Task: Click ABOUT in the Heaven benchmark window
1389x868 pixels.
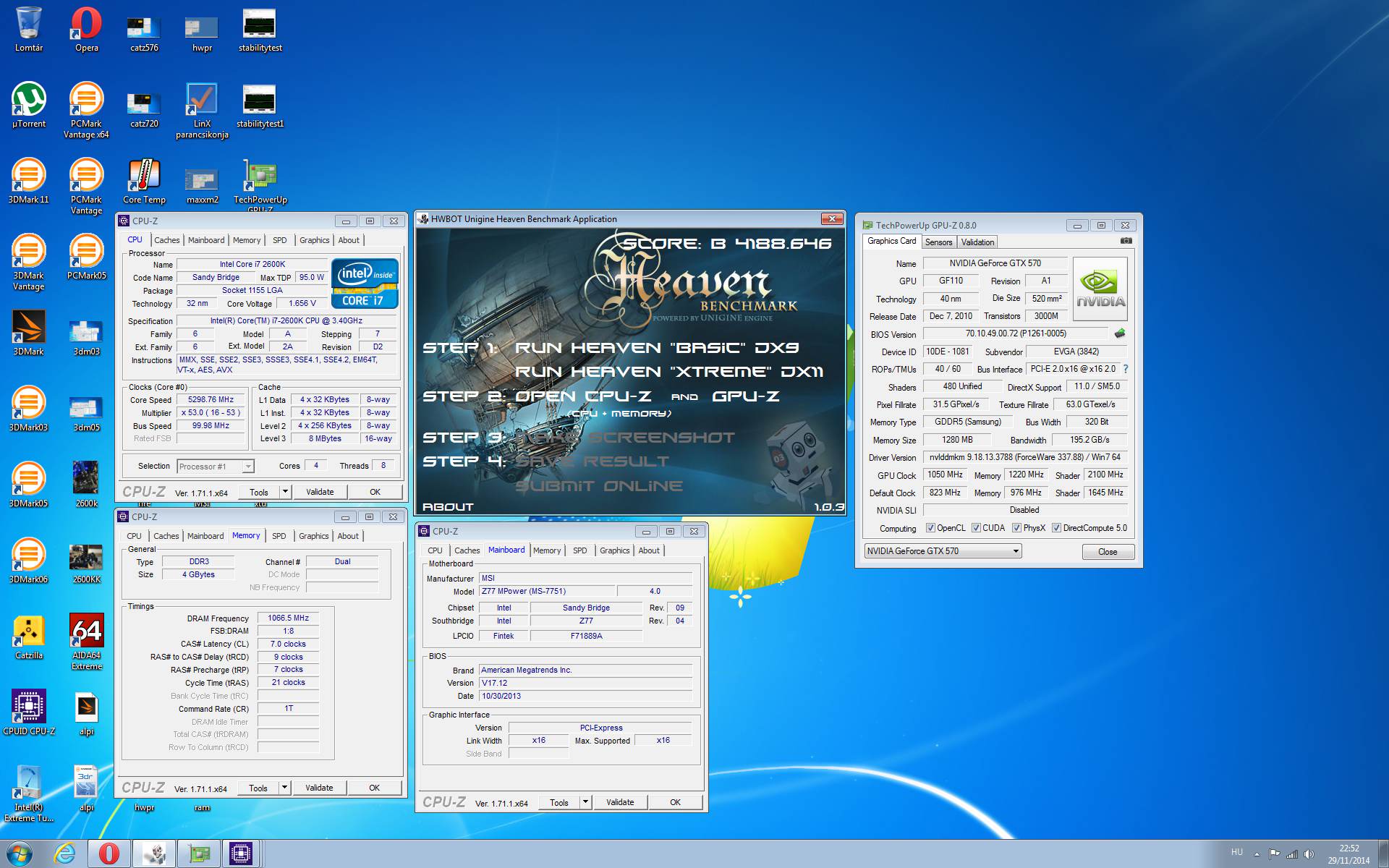Action: click(448, 507)
